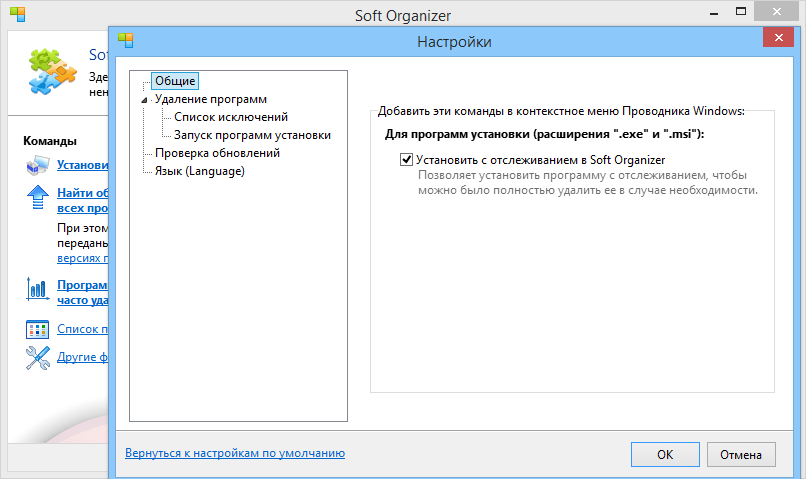Open Язык (Language) settings page
Screen dimensions: 806x479
pyautogui.click(x=199, y=171)
